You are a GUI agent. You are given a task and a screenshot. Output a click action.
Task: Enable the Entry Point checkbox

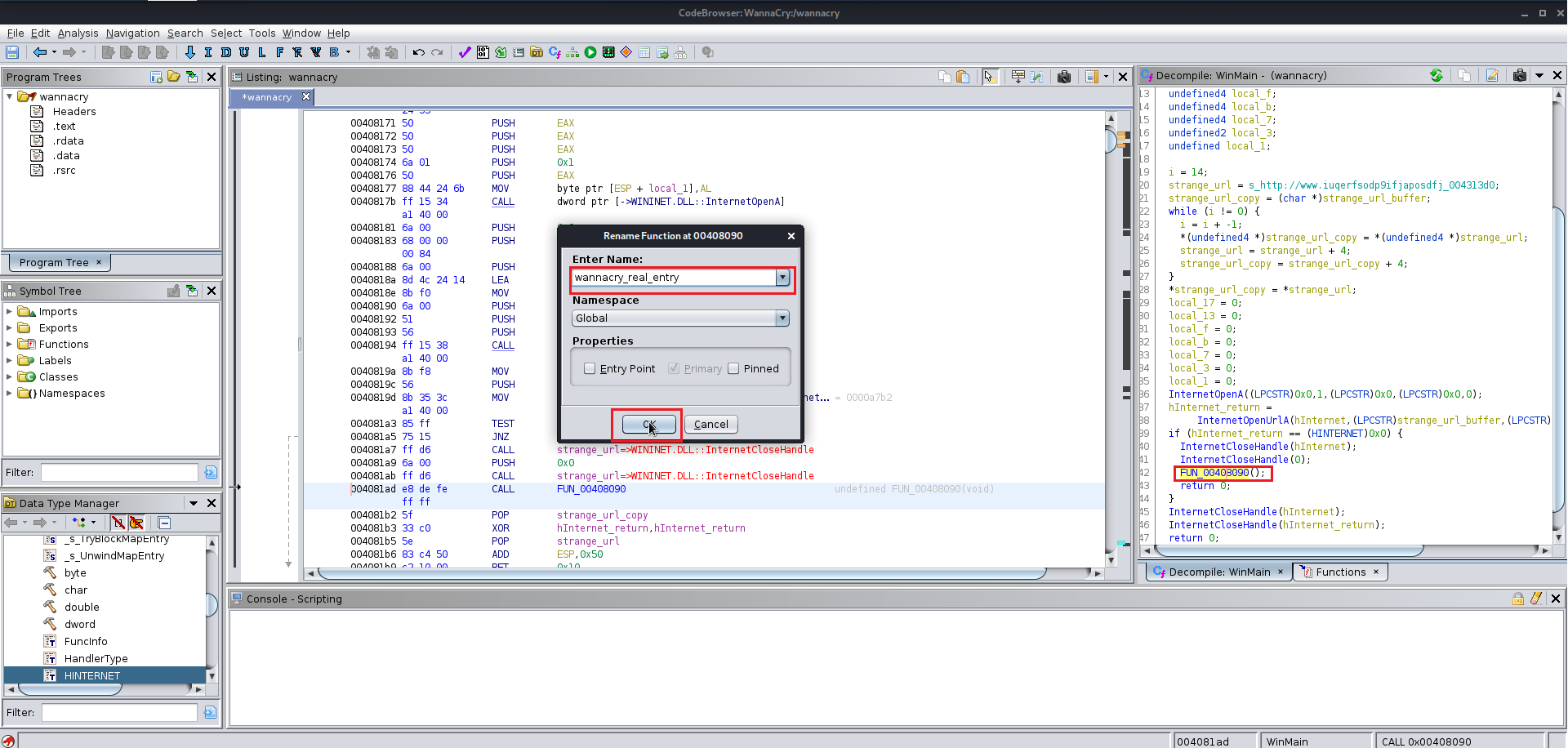pyautogui.click(x=590, y=368)
